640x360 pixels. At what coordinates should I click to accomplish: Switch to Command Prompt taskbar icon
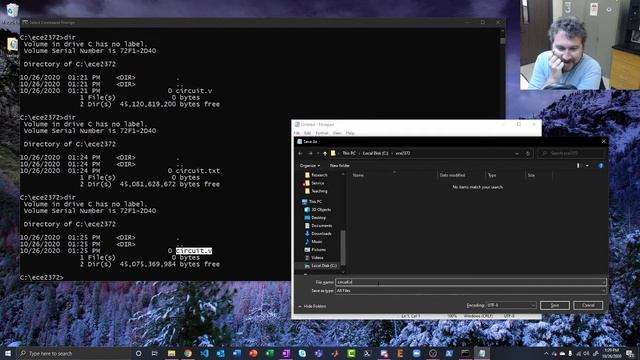click(465, 353)
